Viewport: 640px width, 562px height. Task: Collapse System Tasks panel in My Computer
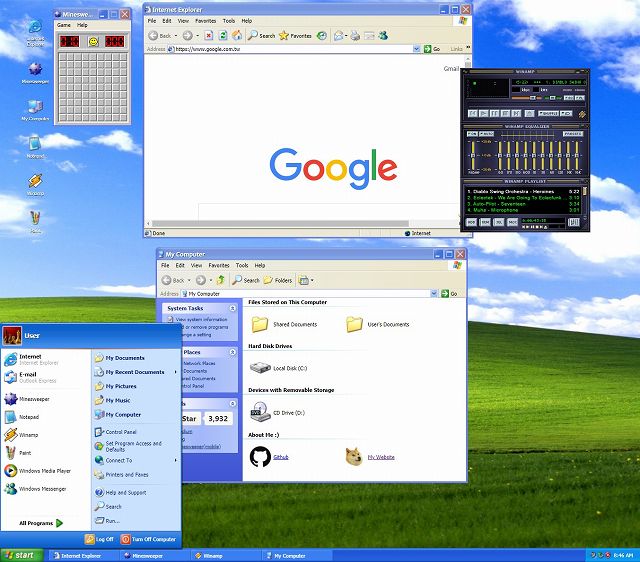pyautogui.click(x=232, y=308)
